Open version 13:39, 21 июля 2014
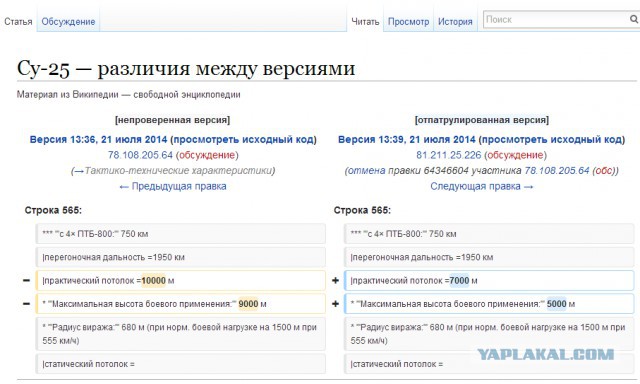 407,140
